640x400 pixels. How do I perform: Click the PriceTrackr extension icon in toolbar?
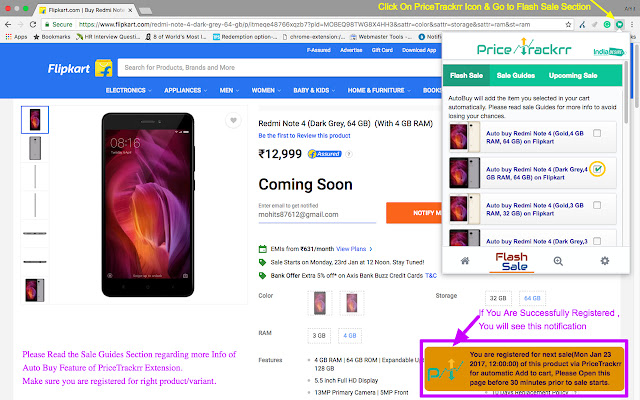coord(619,24)
